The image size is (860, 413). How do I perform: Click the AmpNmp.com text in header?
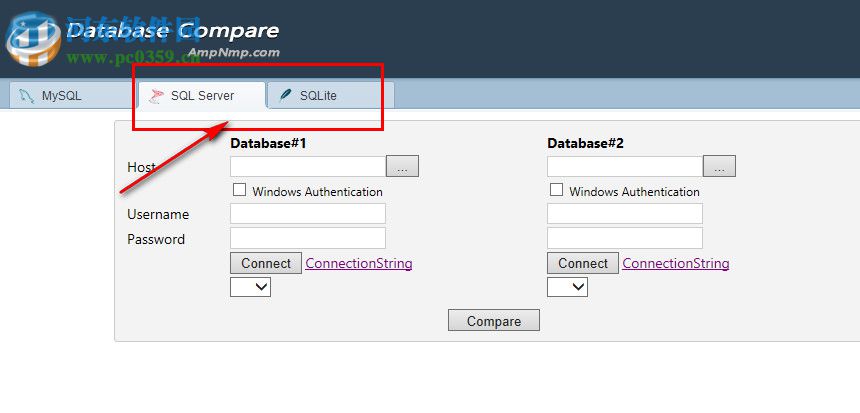click(x=234, y=53)
